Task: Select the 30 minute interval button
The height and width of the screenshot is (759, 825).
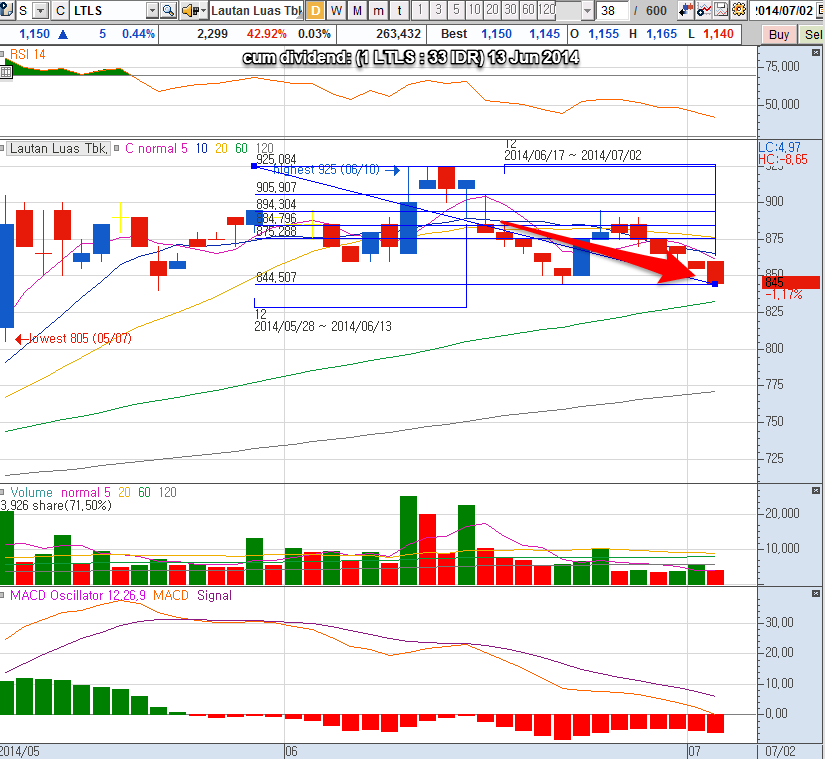Action: [510, 10]
